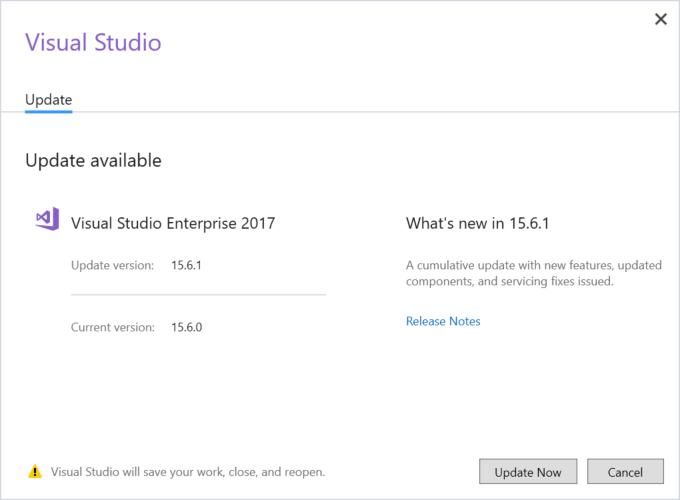
Task: Click the Visual Studio Enterprise purple logo icon
Action: [x=47, y=221]
